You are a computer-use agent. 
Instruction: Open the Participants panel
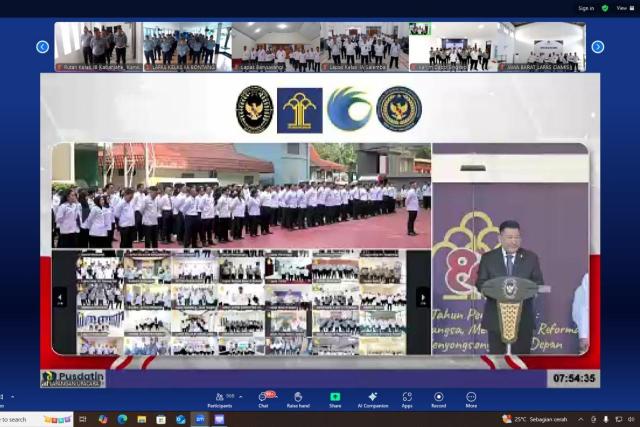pos(220,398)
